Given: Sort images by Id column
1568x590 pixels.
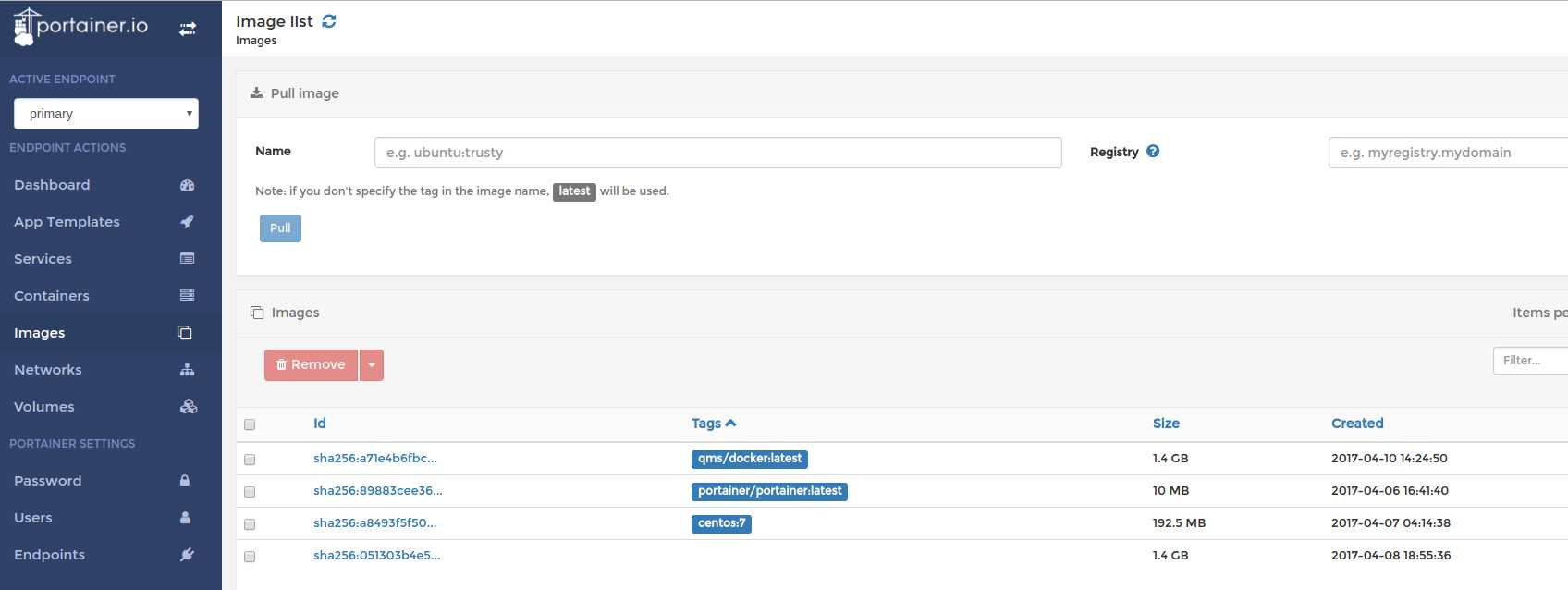Looking at the screenshot, I should tap(320, 424).
